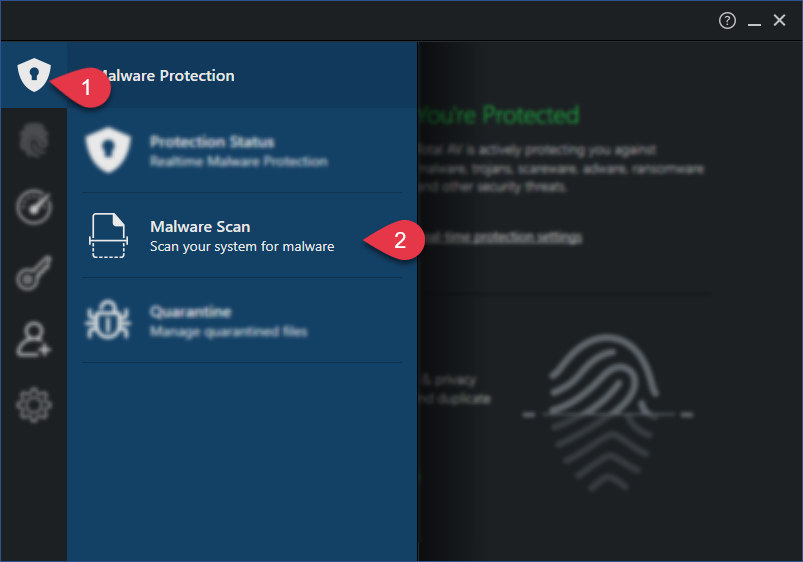Viewport: 803px width, 562px height.
Task: Open the settings gear in the sidebar
Action: 34,405
